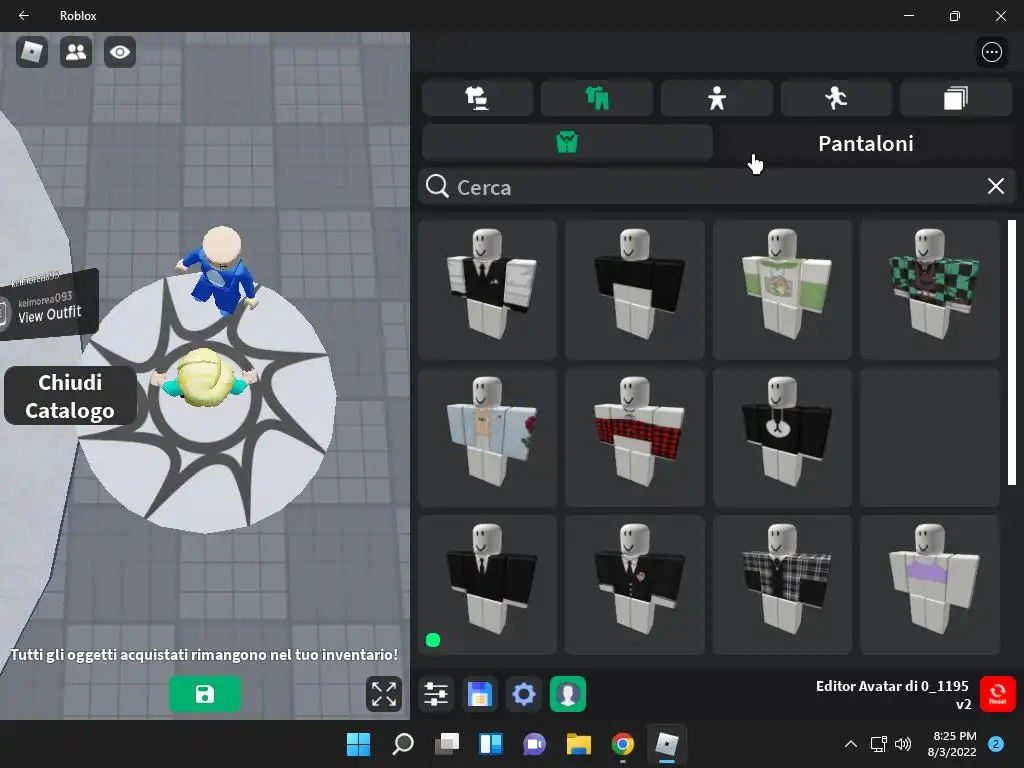The height and width of the screenshot is (768, 1024).
Task: Pick the red plaid white shirt
Action: (635, 437)
